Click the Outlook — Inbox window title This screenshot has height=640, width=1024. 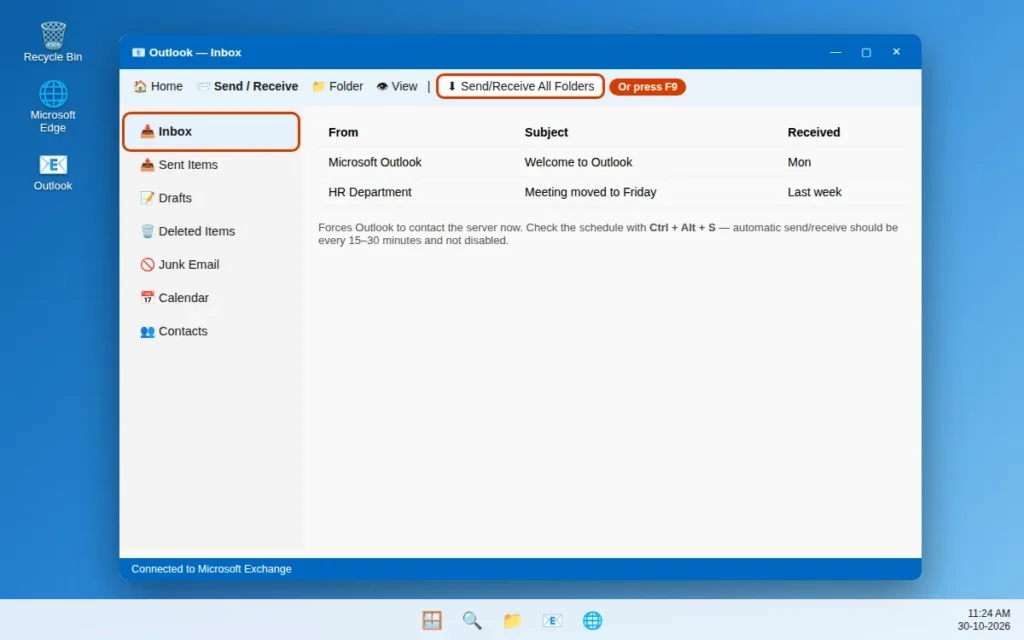click(195, 52)
